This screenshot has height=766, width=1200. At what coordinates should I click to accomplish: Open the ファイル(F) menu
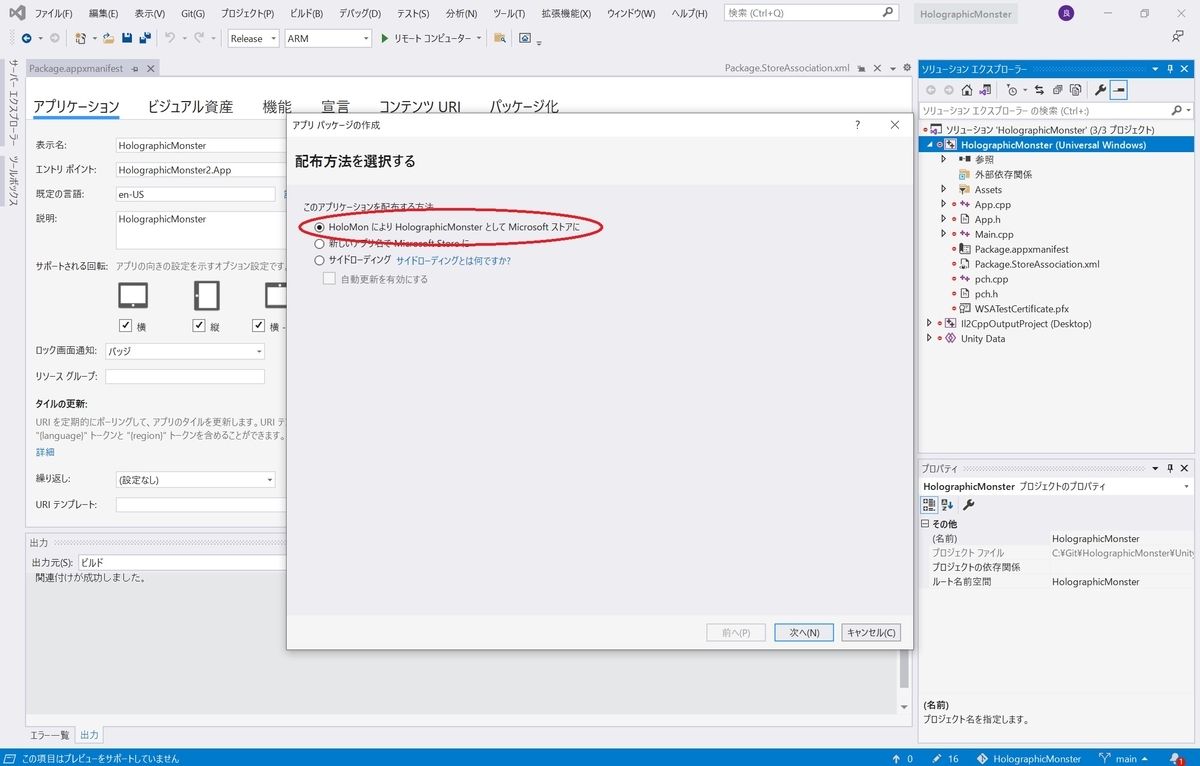click(x=53, y=13)
